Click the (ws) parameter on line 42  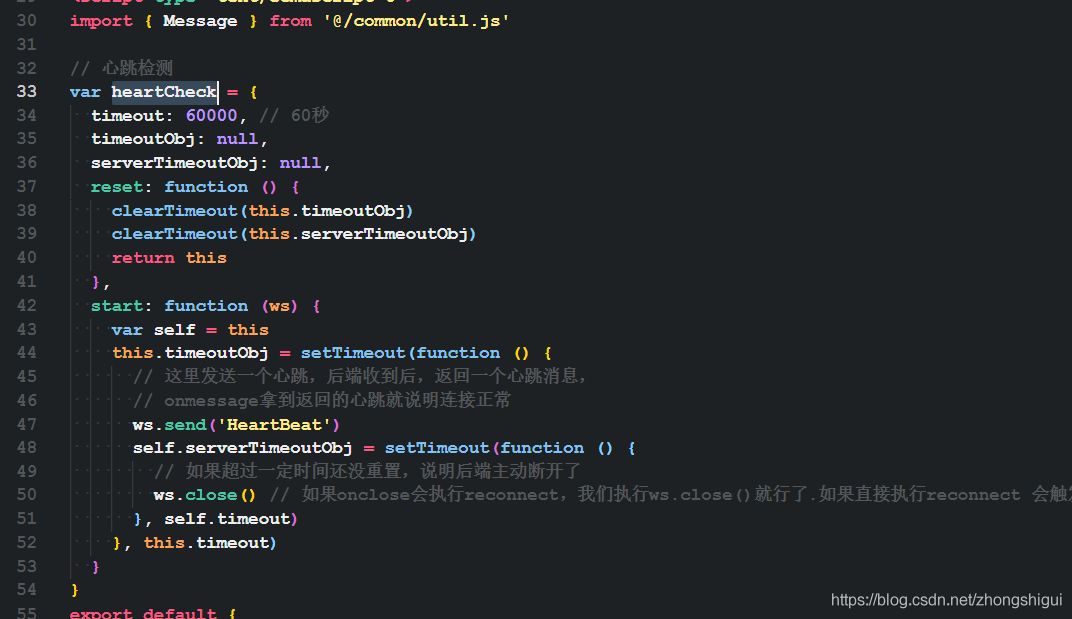[x=280, y=306]
